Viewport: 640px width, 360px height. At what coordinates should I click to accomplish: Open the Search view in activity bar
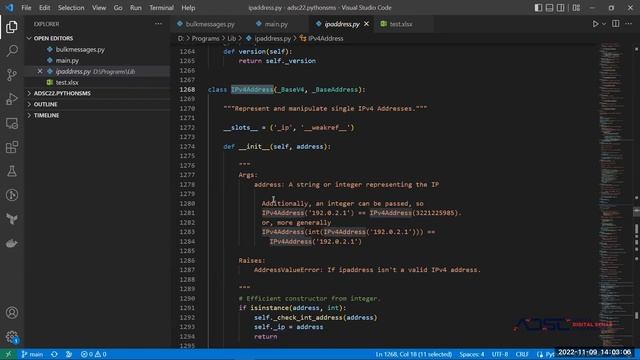tap(12, 51)
